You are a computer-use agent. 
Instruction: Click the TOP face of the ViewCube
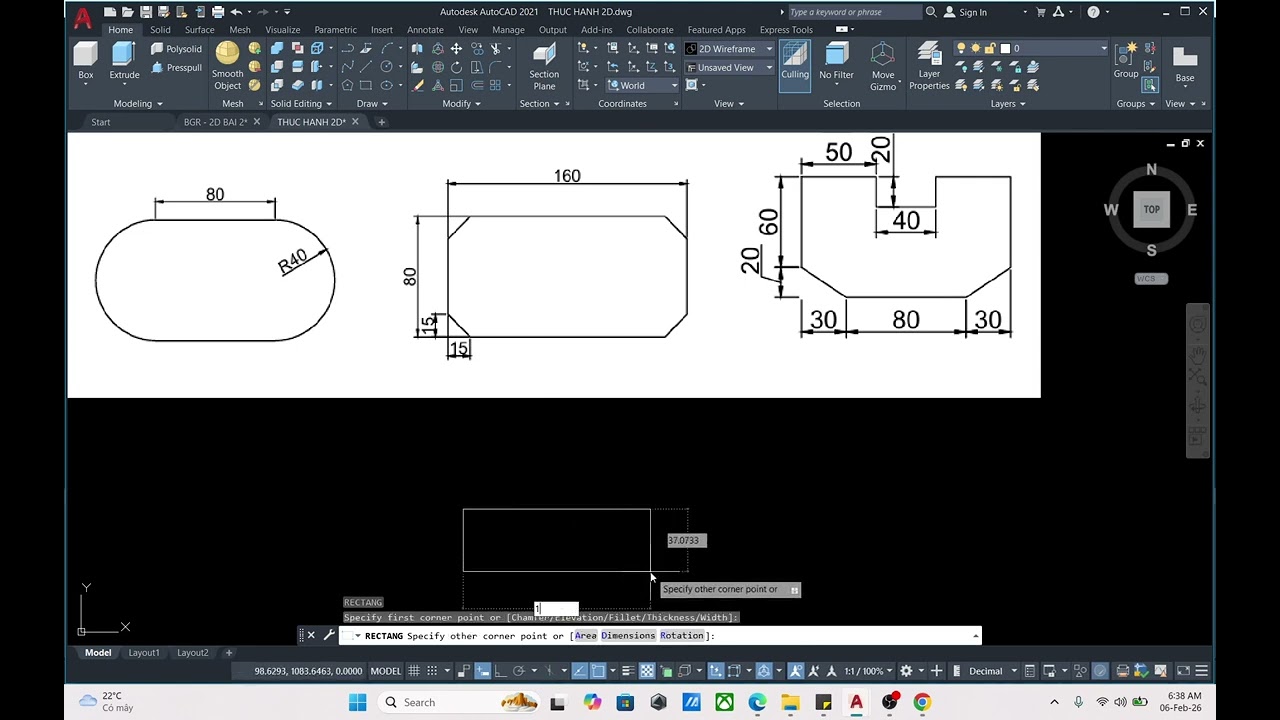[1151, 209]
